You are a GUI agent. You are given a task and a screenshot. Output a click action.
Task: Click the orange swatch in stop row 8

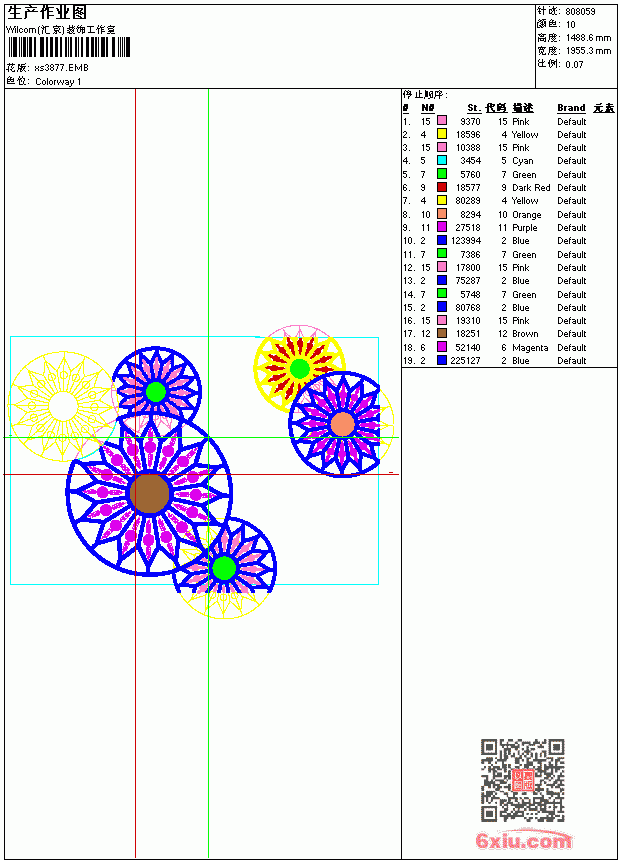point(442,214)
